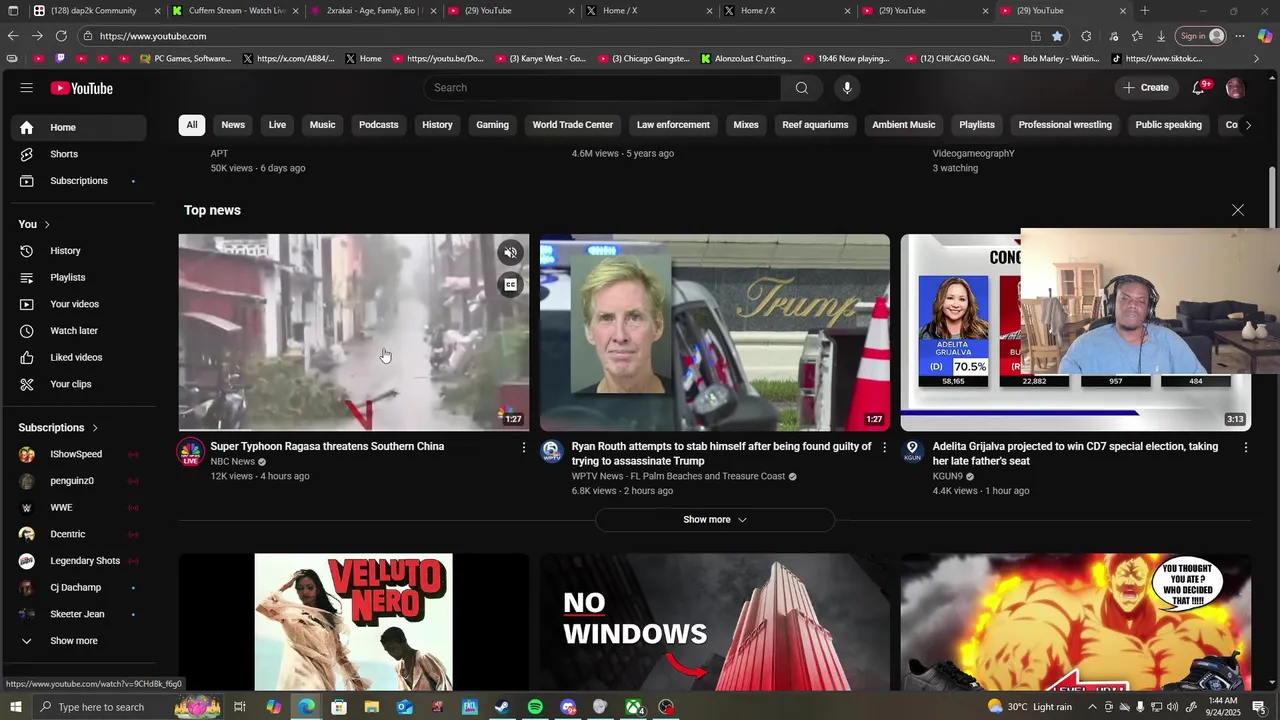Open the browser downloads icon

[1161, 36]
